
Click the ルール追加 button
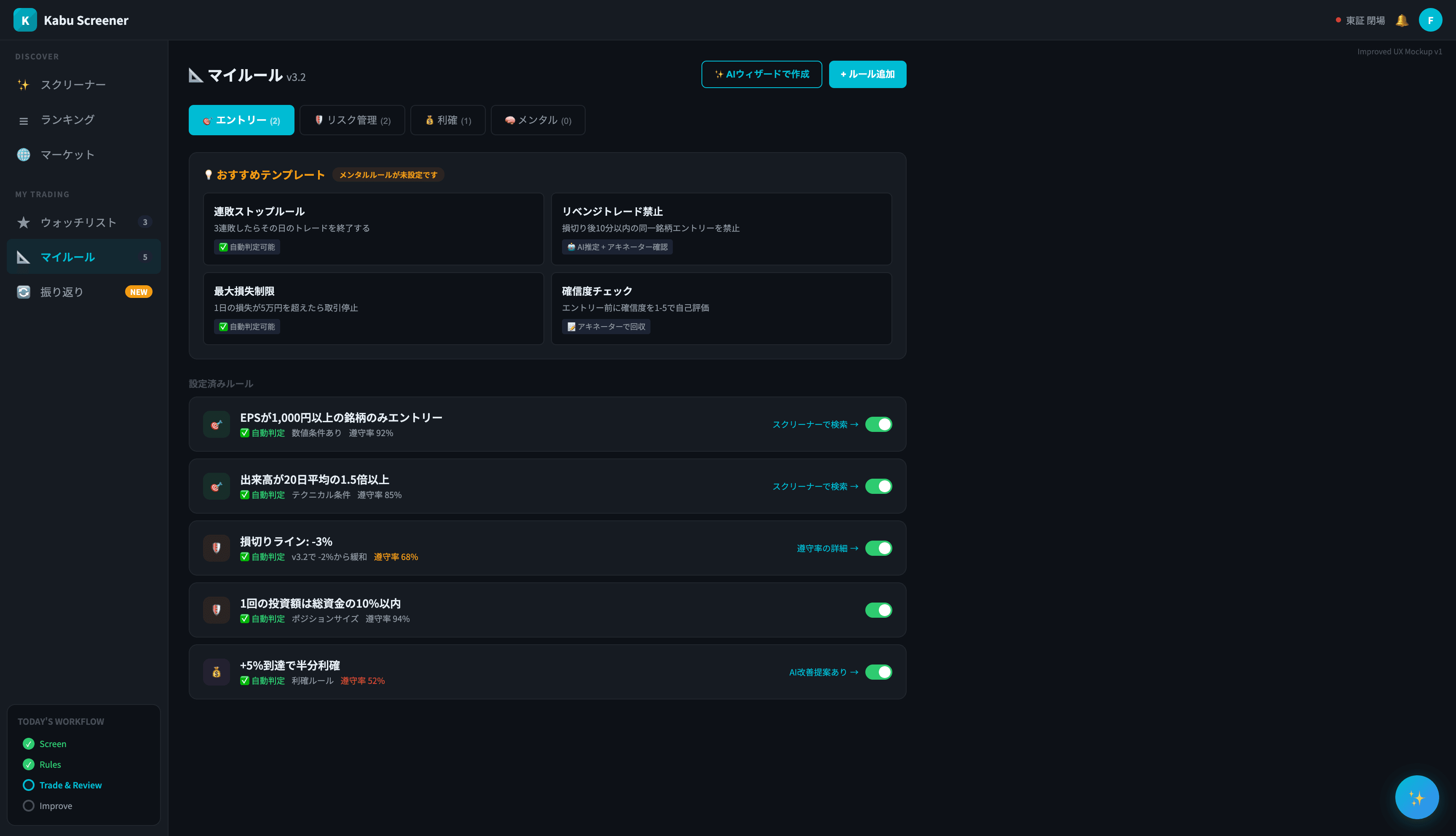tap(867, 74)
